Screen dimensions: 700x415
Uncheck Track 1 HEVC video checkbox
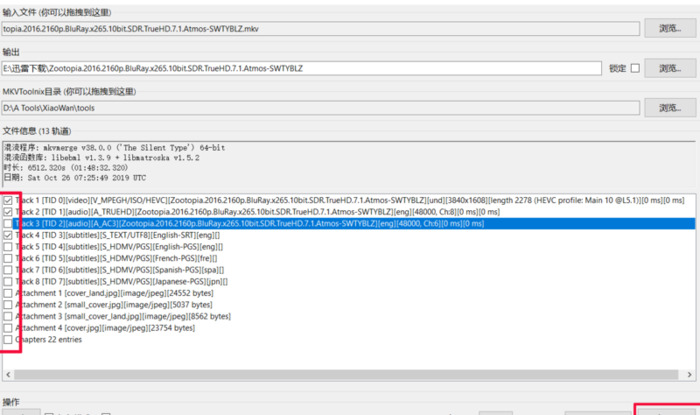pos(10,201)
